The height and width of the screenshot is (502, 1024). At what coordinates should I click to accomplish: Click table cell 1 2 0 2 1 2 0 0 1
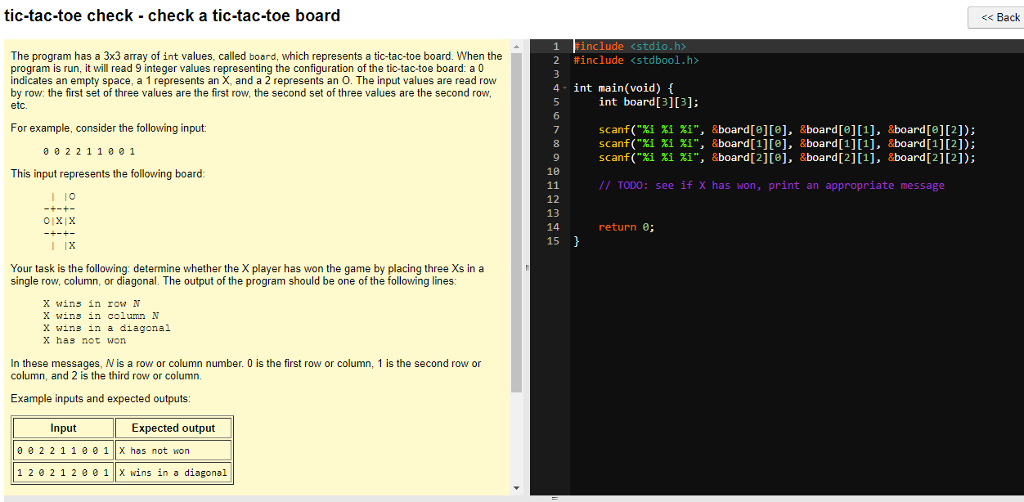pos(63,473)
